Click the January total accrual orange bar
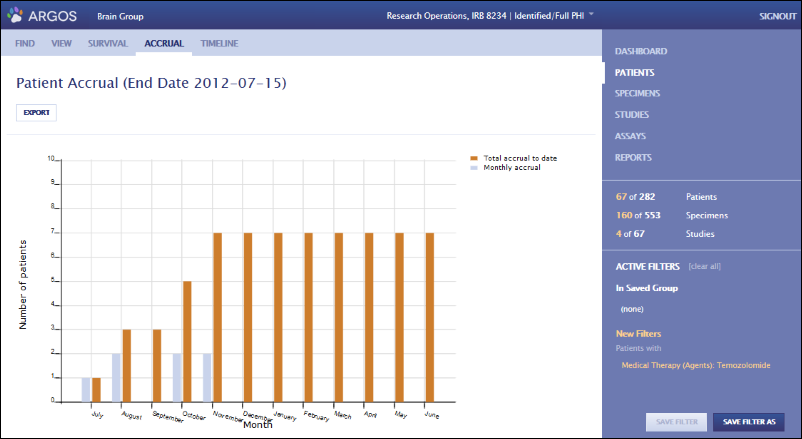Viewport: 802px width, 439px height. 278,317
